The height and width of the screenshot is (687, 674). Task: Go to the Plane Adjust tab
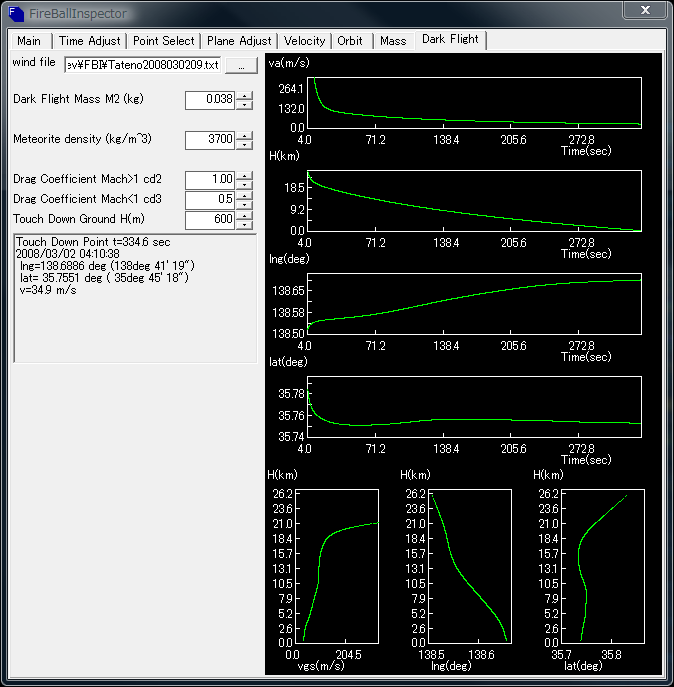point(239,41)
